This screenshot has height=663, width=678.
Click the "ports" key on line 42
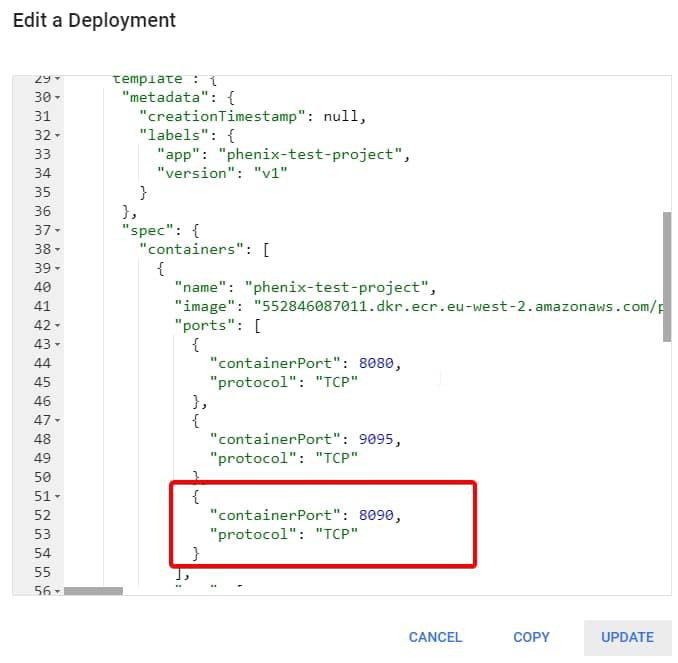tap(205, 326)
